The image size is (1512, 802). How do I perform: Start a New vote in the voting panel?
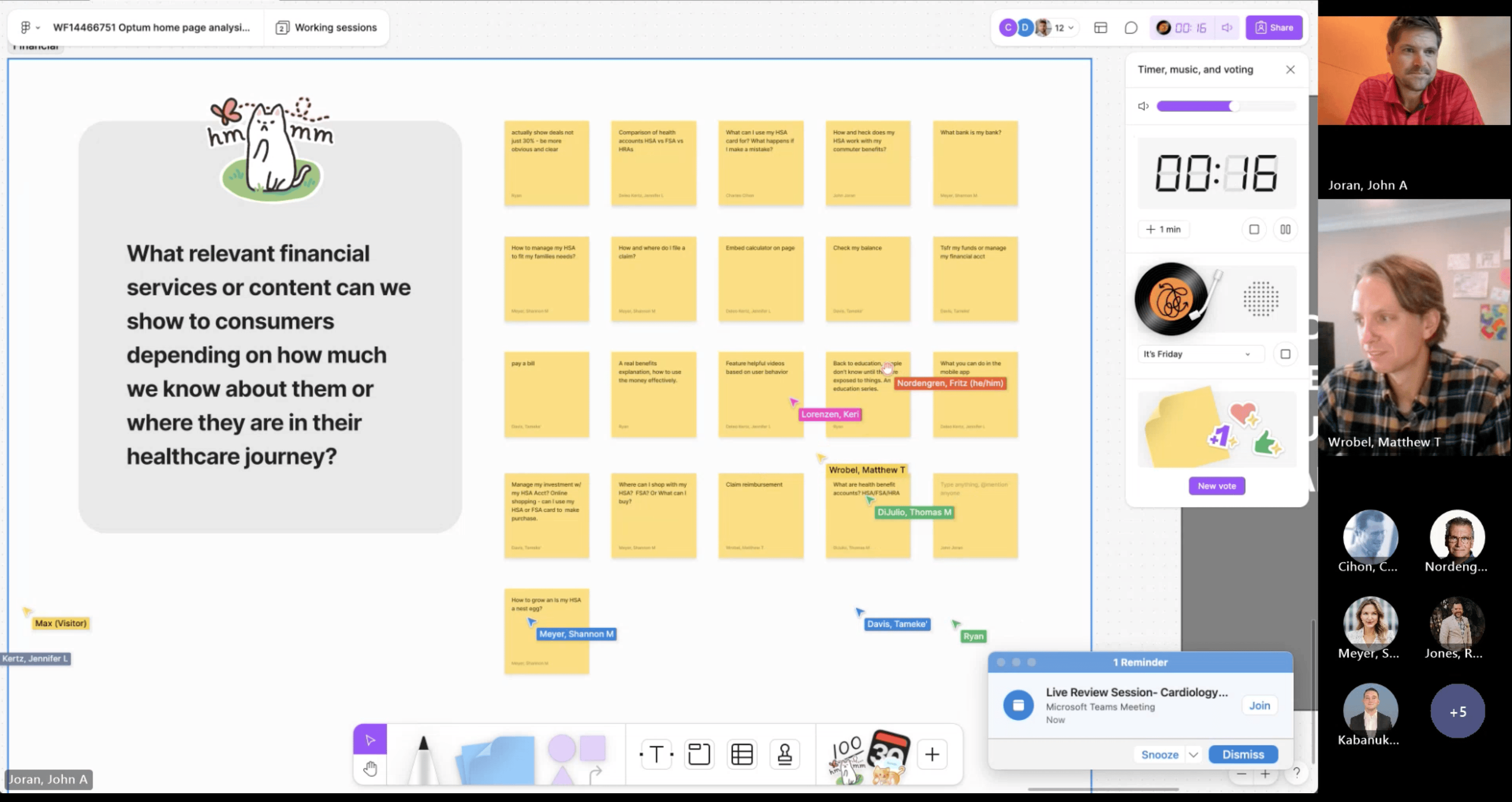(x=1216, y=485)
